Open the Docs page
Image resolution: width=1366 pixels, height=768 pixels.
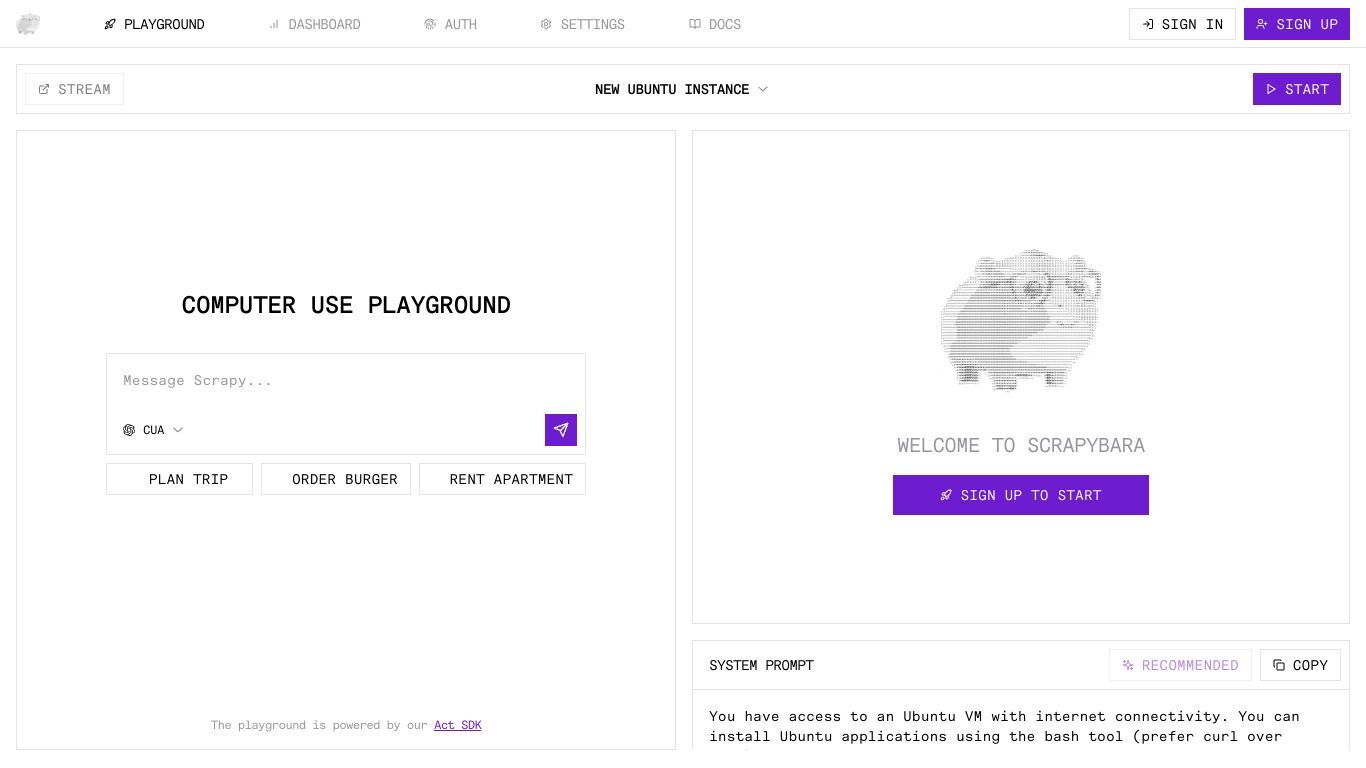(x=715, y=24)
